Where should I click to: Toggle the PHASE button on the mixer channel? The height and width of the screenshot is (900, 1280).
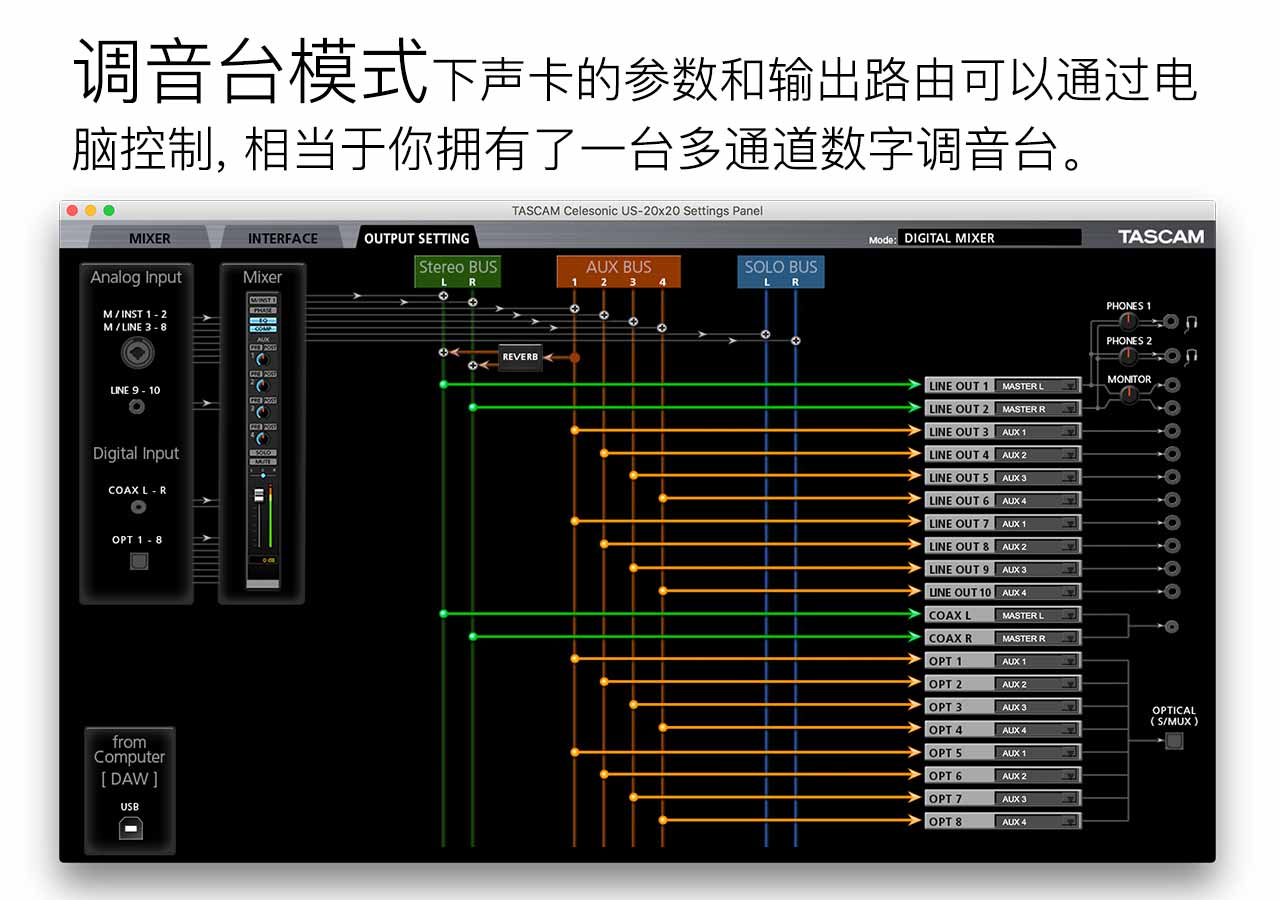pos(262,310)
